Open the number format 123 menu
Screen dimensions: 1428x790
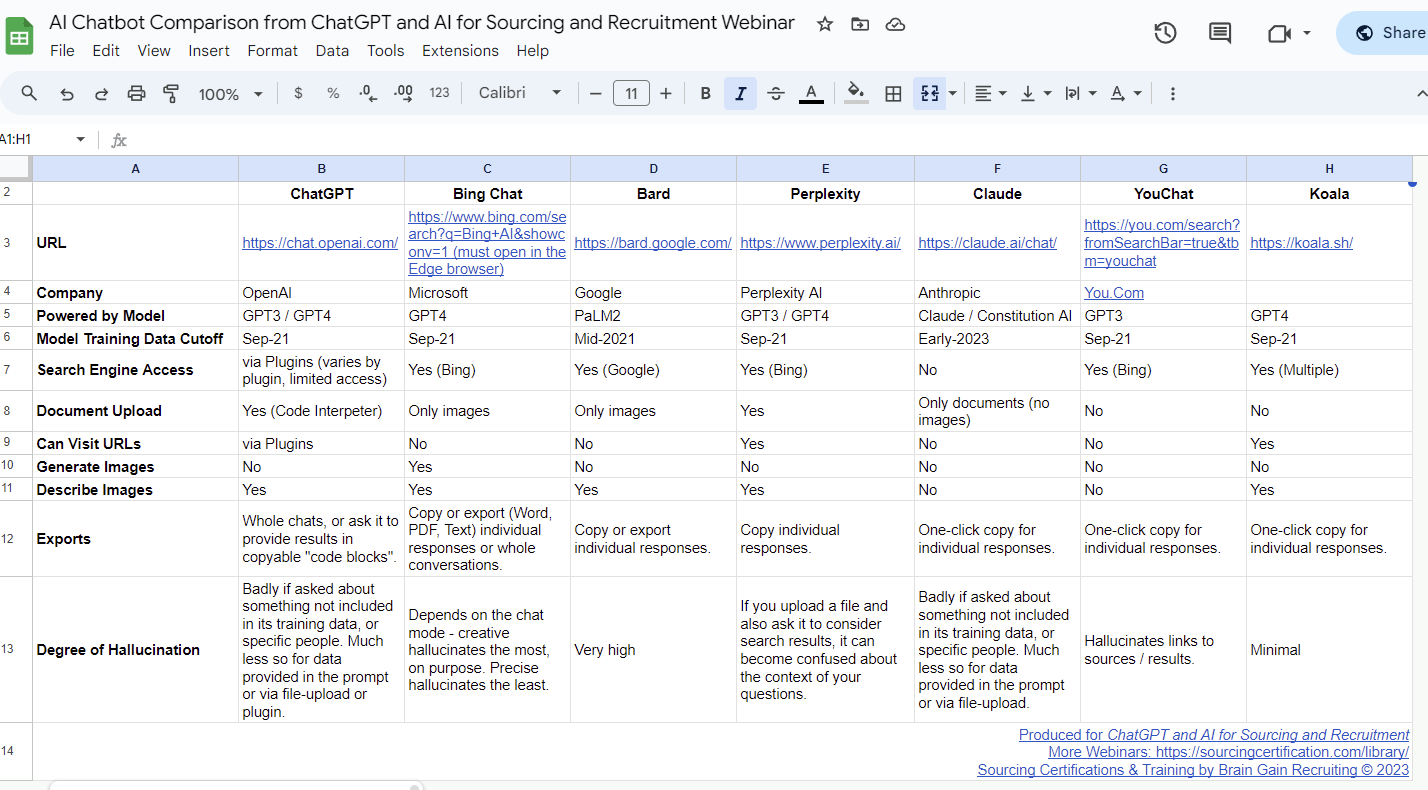439,93
